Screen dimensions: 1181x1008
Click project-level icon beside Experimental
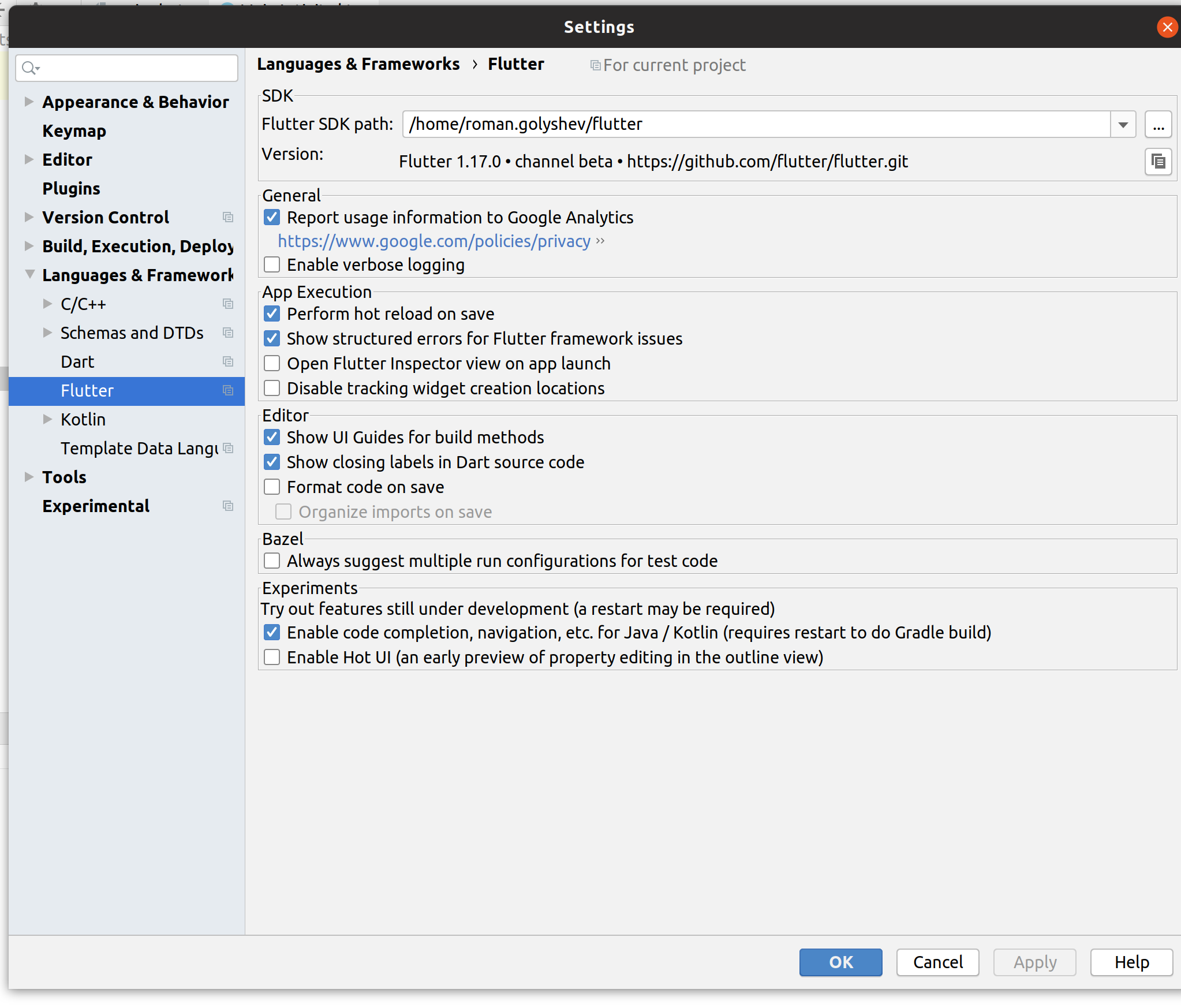coord(228,506)
